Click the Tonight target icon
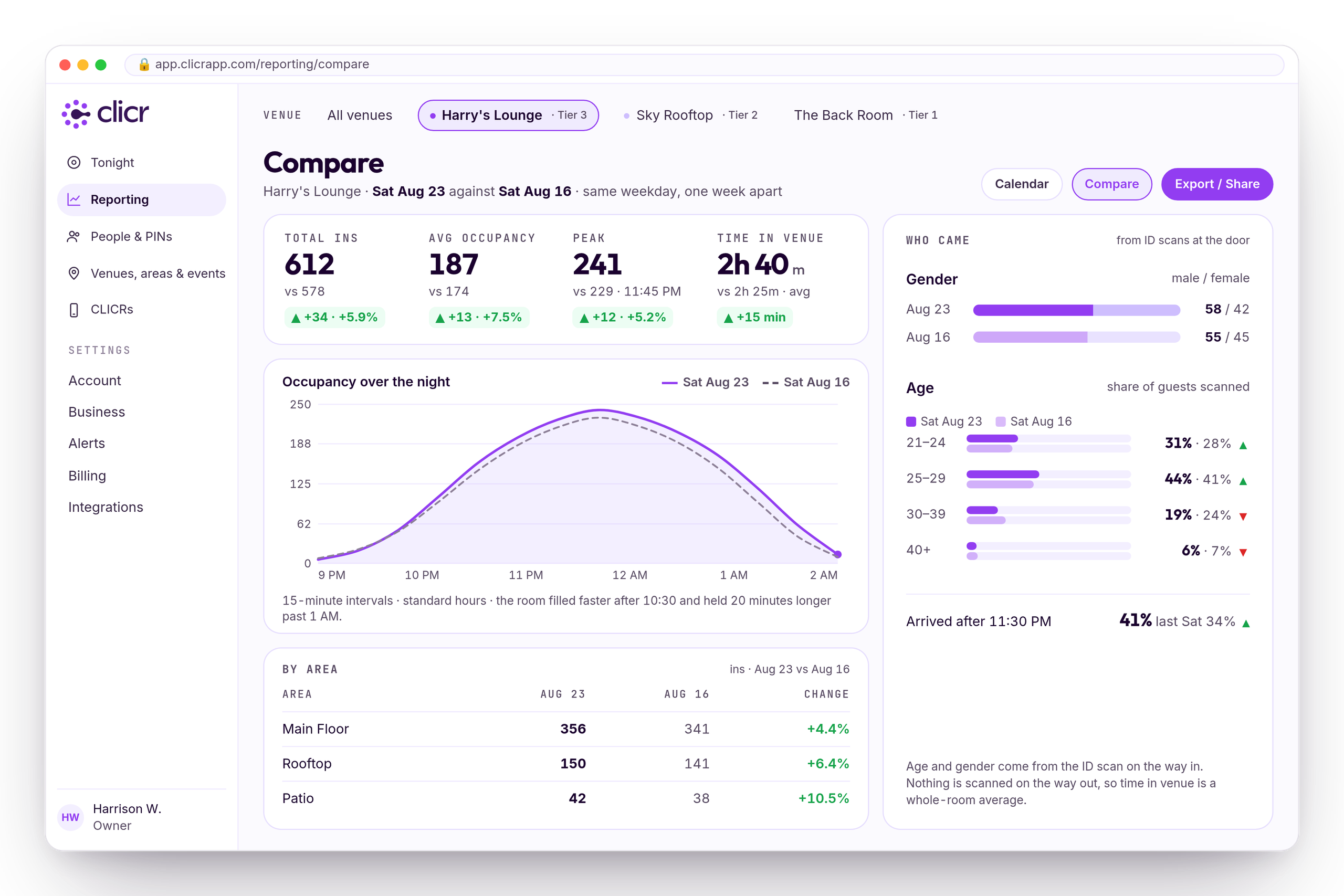 pos(73,163)
